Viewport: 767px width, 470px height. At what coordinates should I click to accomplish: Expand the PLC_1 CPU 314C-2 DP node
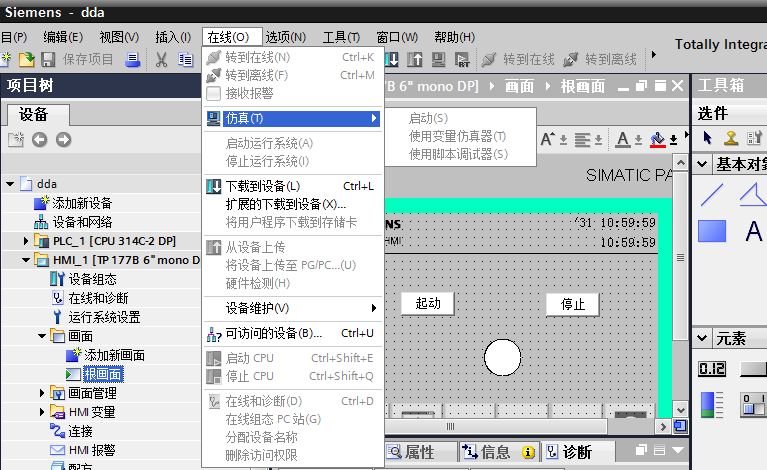coord(26,241)
